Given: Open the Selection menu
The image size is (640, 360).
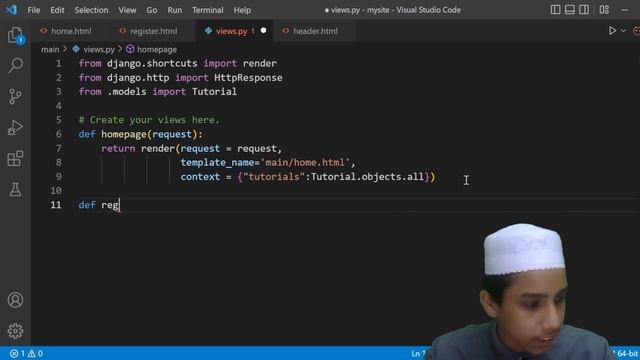Looking at the screenshot, I should click(91, 10).
